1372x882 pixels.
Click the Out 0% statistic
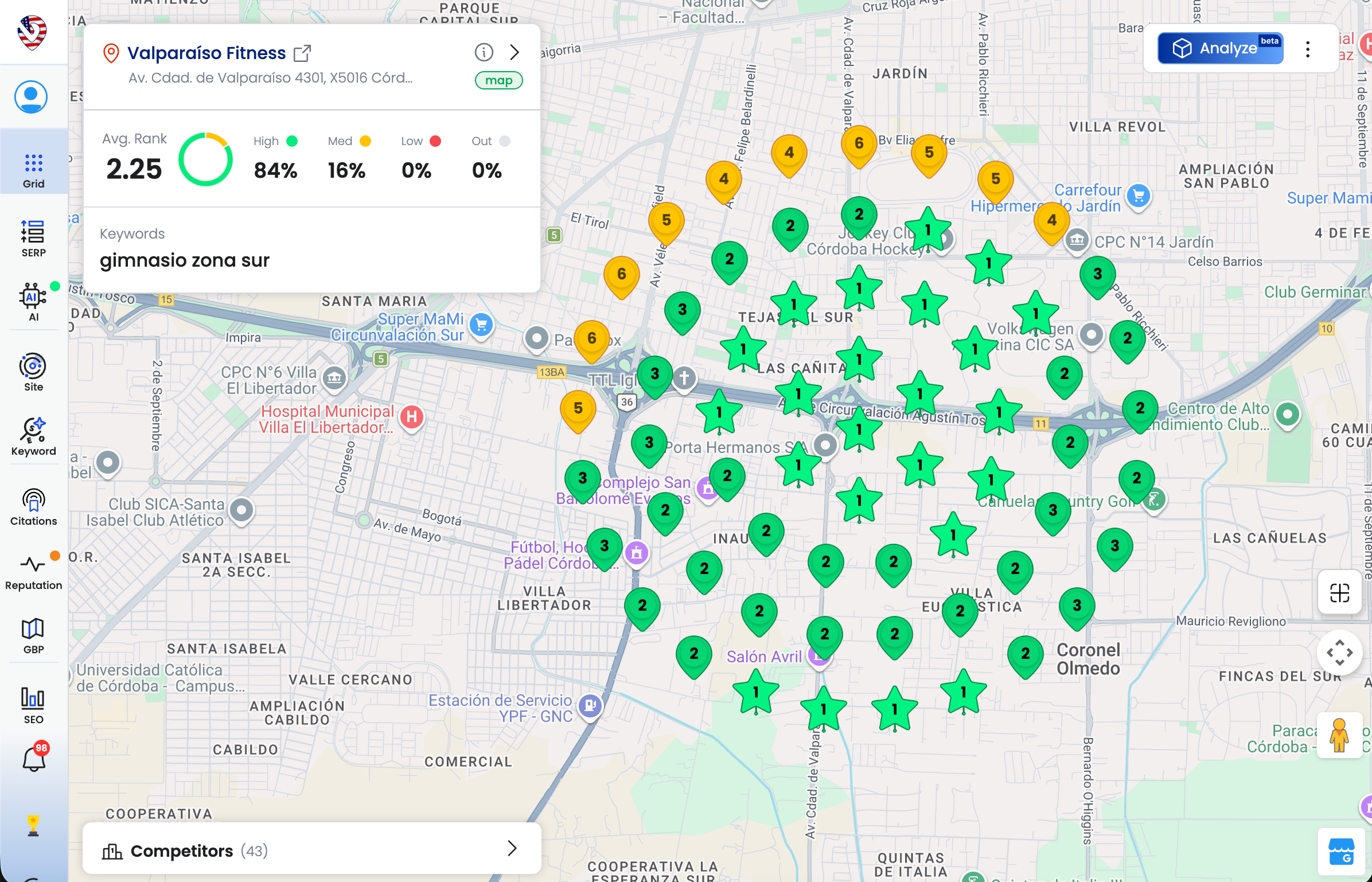(490, 158)
